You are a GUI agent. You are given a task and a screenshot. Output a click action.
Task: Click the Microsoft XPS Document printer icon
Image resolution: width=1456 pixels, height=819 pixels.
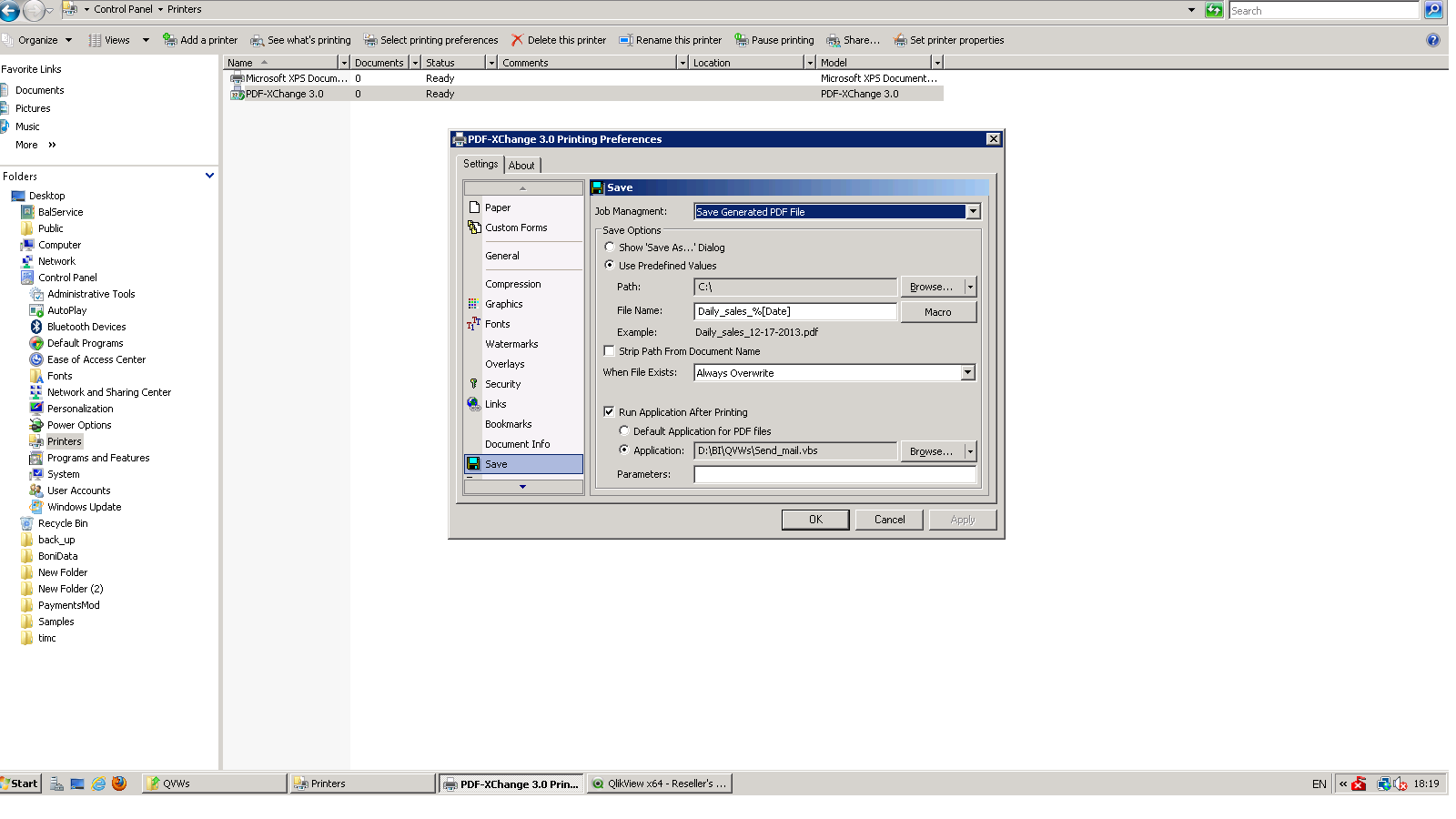coord(238,78)
